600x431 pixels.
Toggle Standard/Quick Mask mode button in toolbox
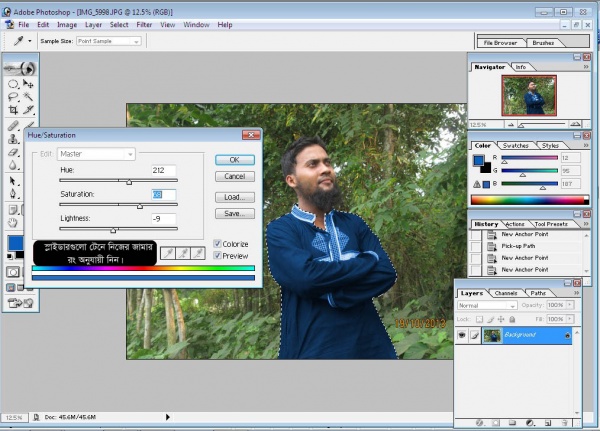[13, 272]
